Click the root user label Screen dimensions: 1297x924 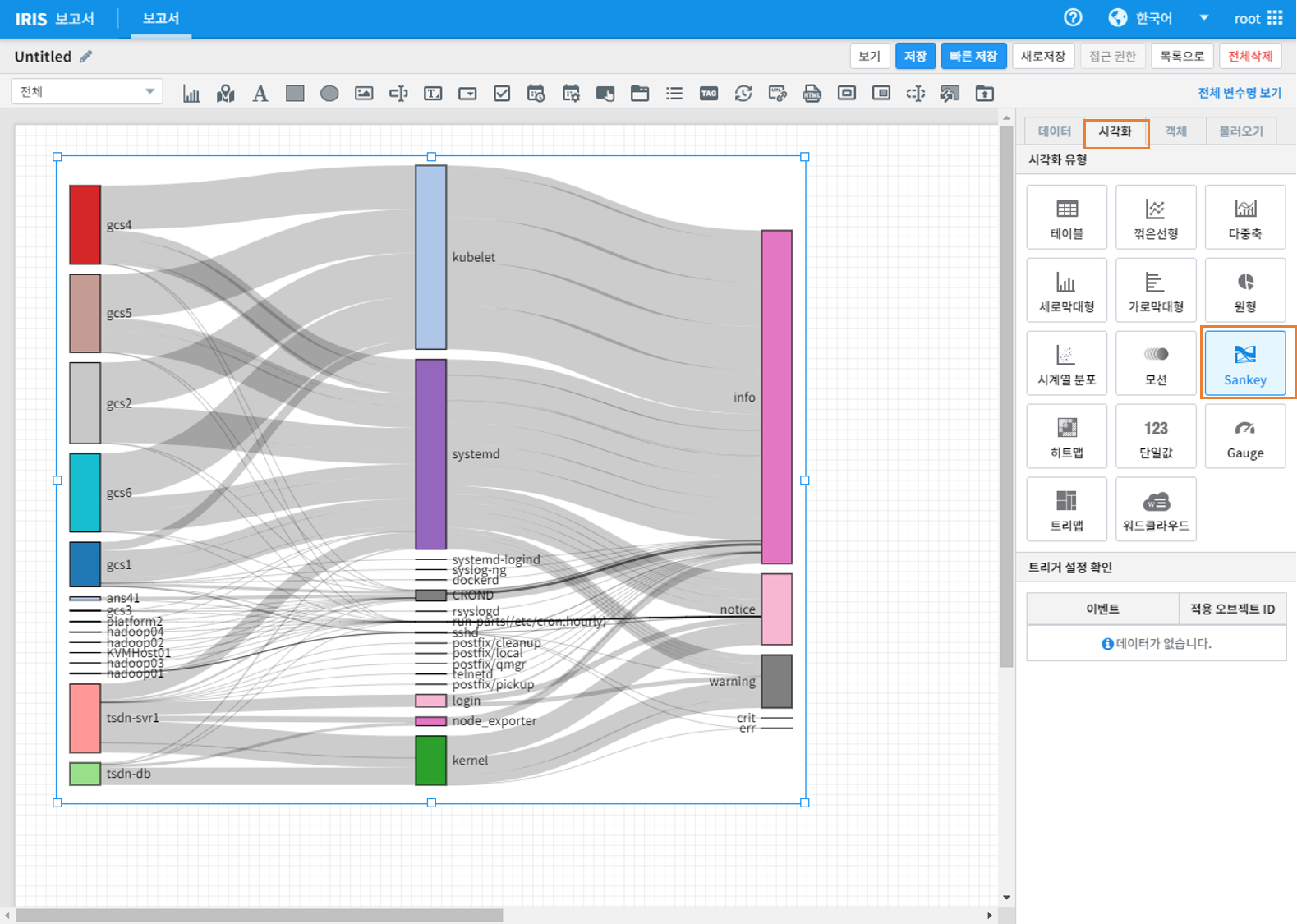pos(1247,18)
